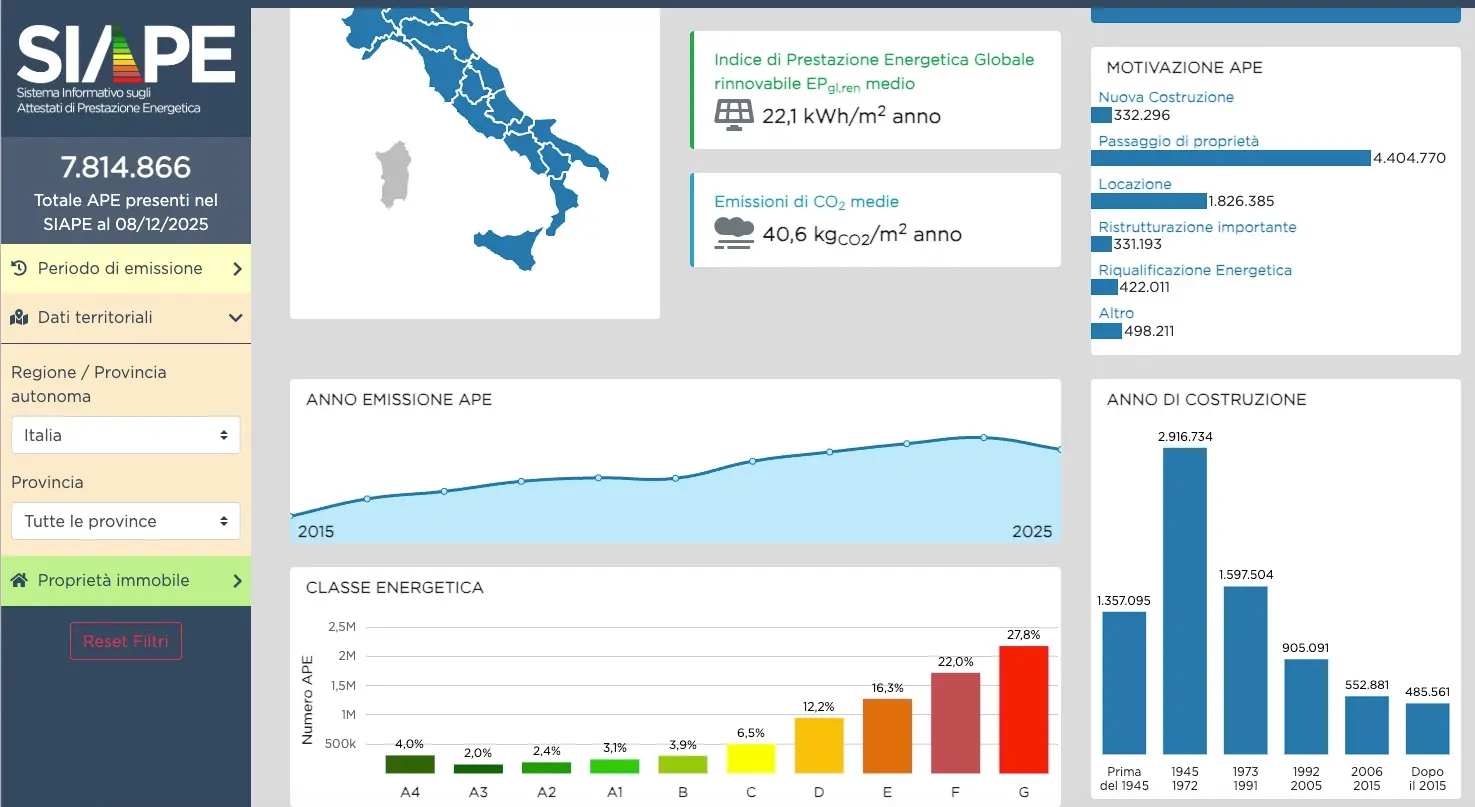The height and width of the screenshot is (807, 1475).
Task: Select the Locazione motivation bar
Action: [x=1149, y=201]
